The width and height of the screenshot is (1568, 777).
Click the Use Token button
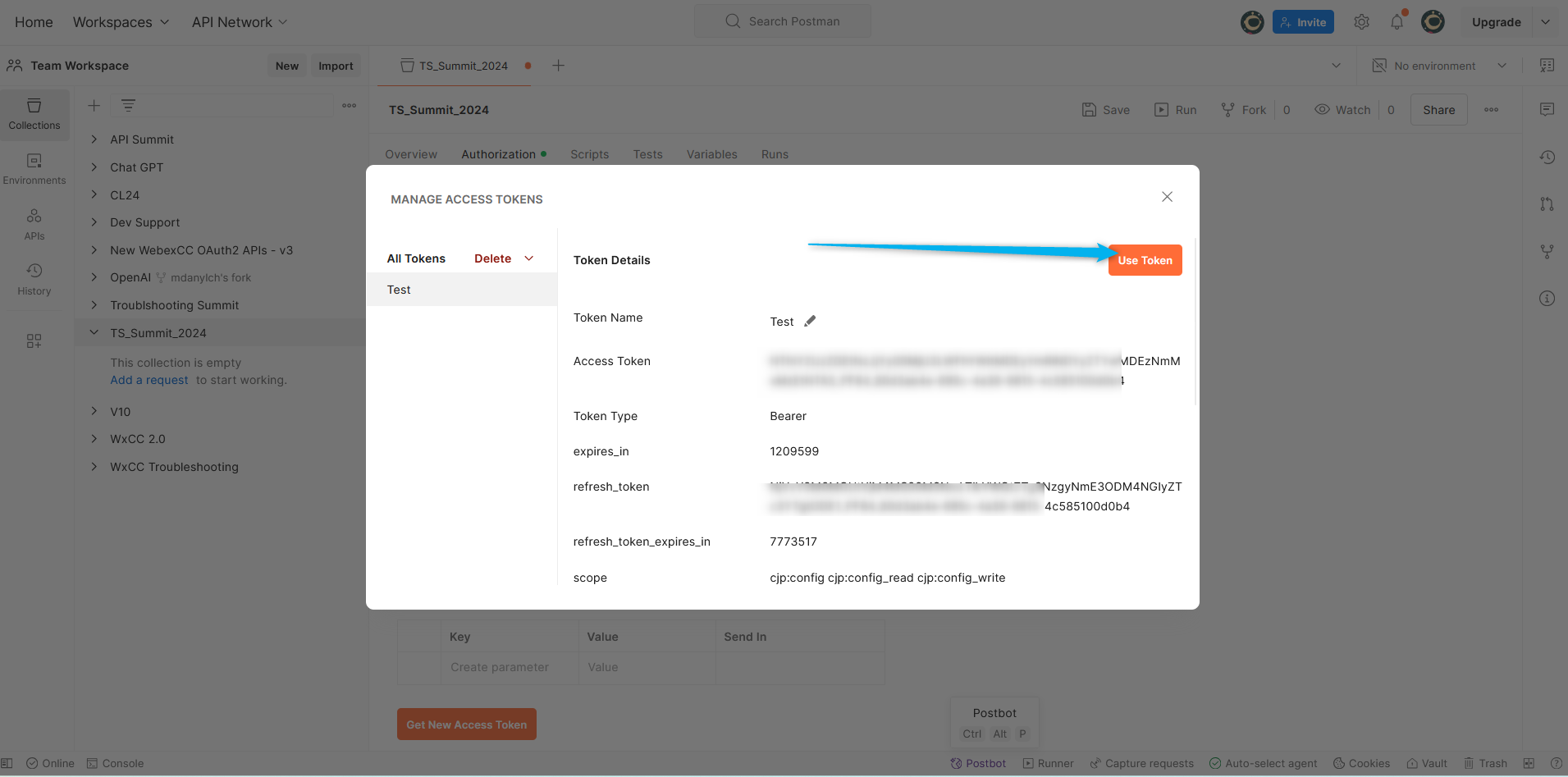1145,260
